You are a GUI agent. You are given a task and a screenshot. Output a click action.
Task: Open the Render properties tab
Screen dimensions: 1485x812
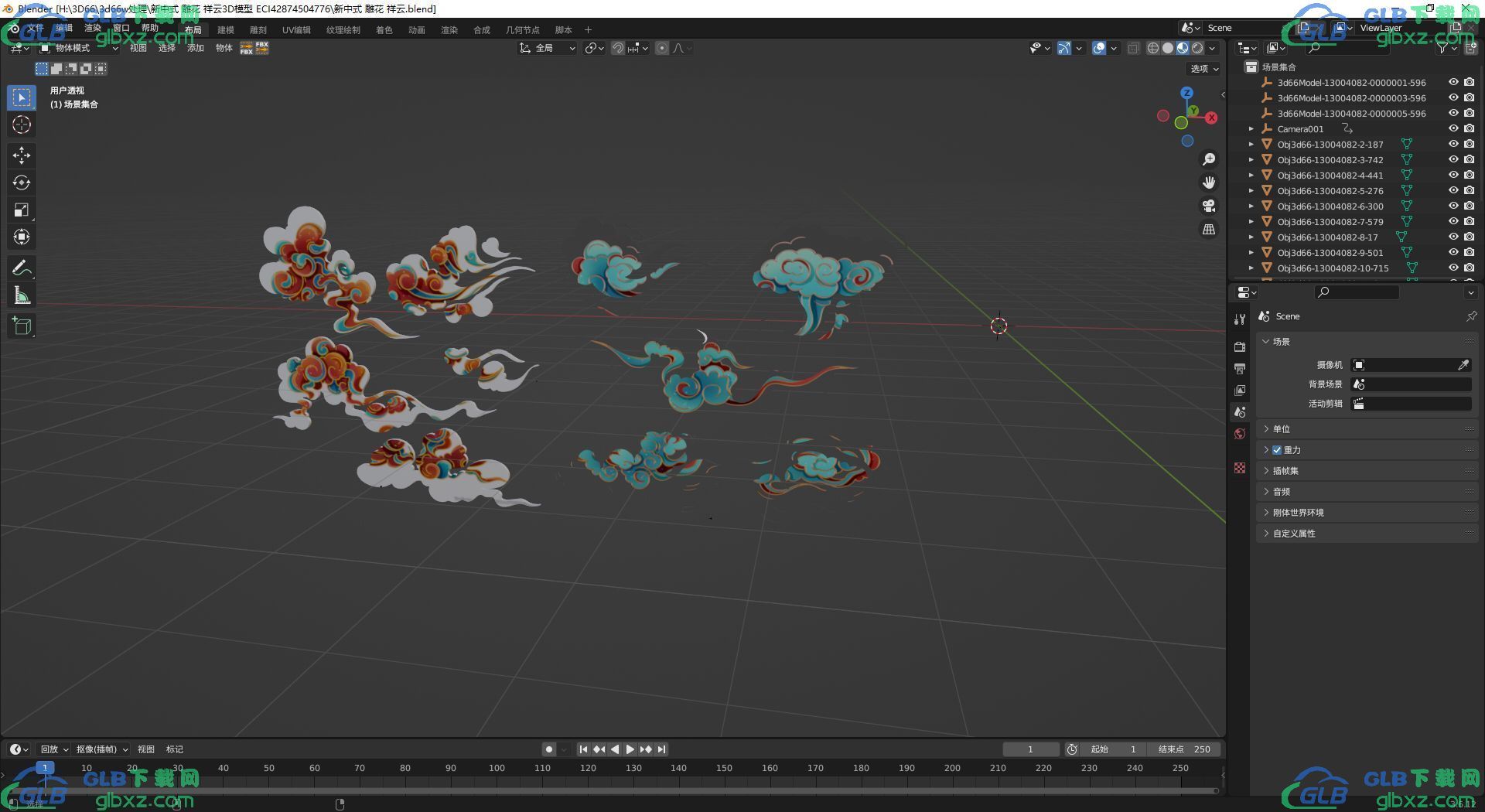(x=1240, y=346)
